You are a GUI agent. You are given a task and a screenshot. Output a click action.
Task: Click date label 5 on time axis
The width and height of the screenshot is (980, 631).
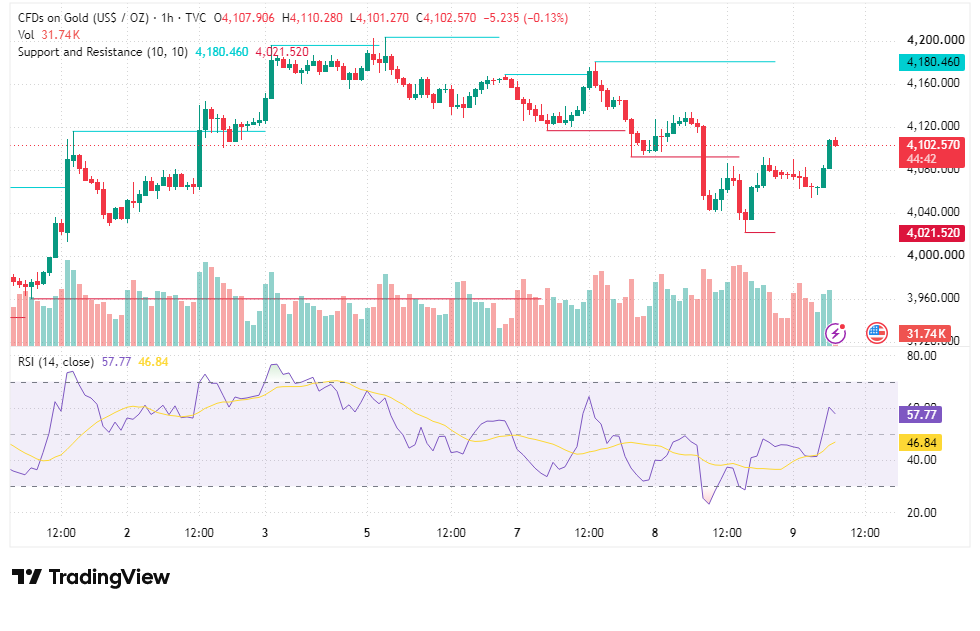[x=367, y=533]
